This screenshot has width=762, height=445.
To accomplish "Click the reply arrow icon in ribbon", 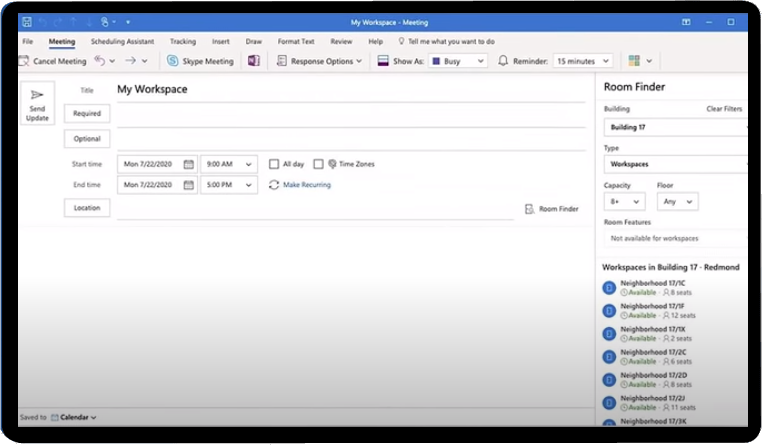I will [x=100, y=61].
